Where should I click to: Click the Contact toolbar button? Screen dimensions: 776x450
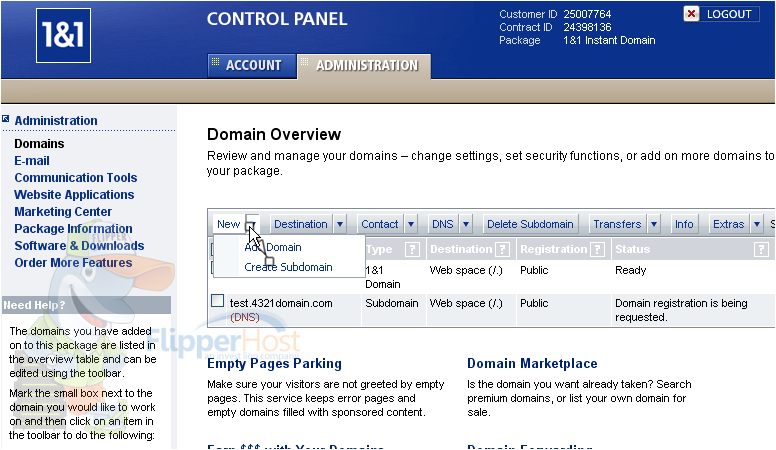tap(380, 224)
